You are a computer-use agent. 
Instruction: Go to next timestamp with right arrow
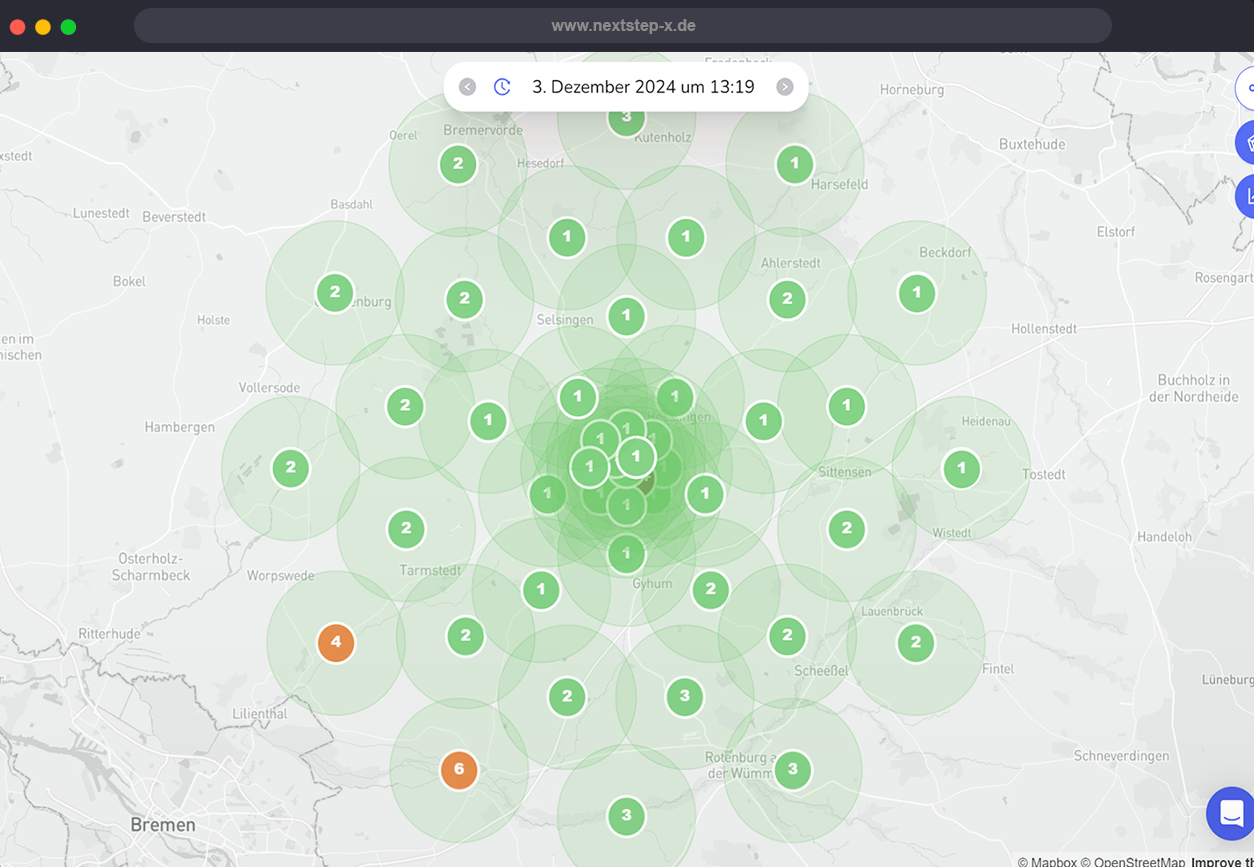tap(785, 87)
